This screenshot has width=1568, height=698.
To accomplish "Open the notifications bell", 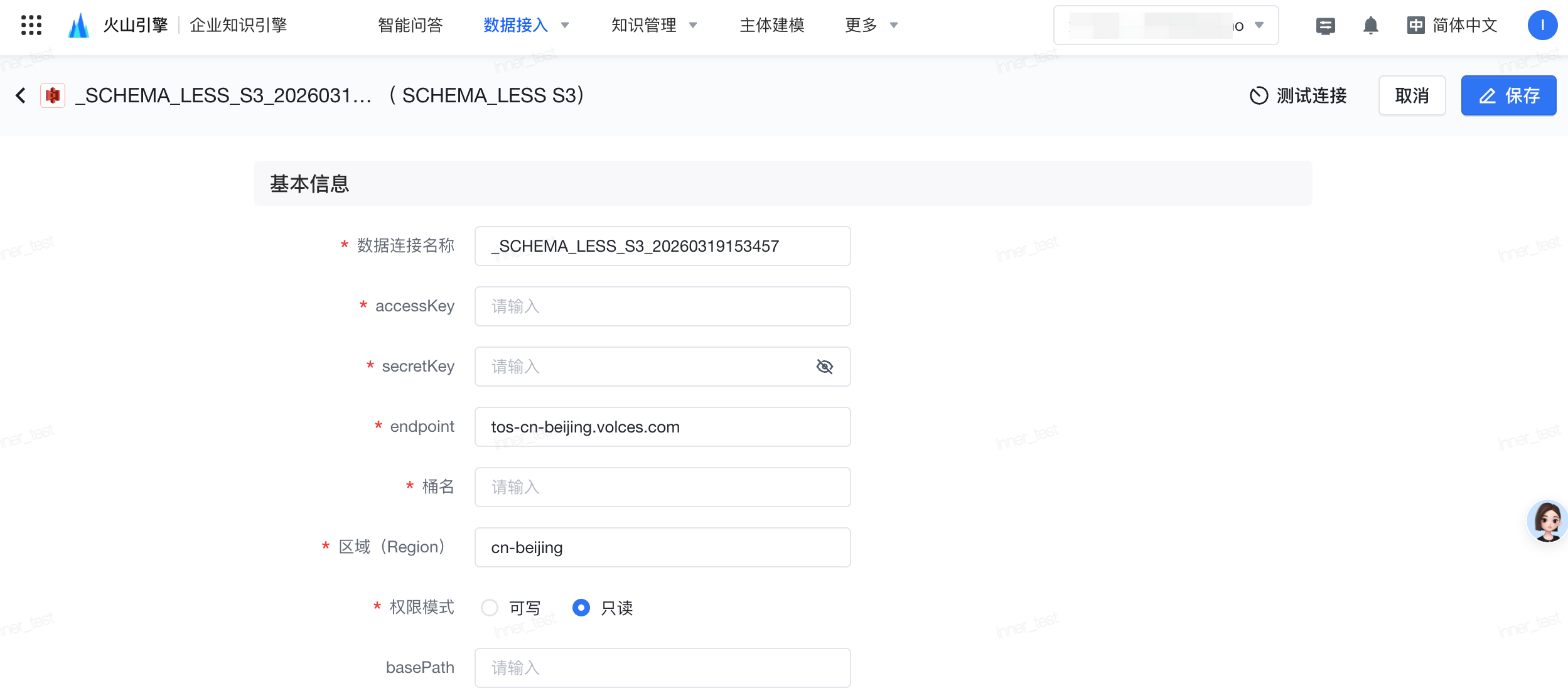I will pyautogui.click(x=1370, y=26).
